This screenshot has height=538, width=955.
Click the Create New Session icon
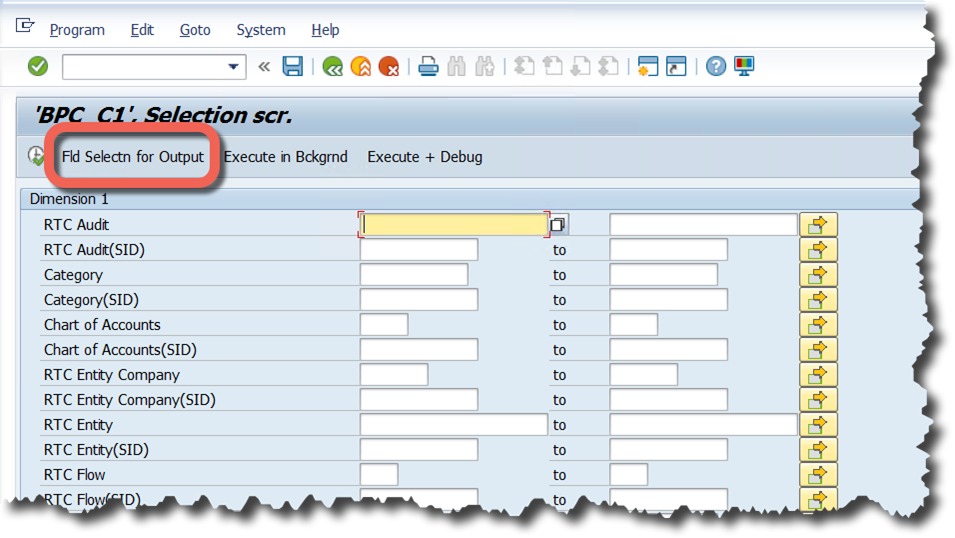[x=647, y=67]
